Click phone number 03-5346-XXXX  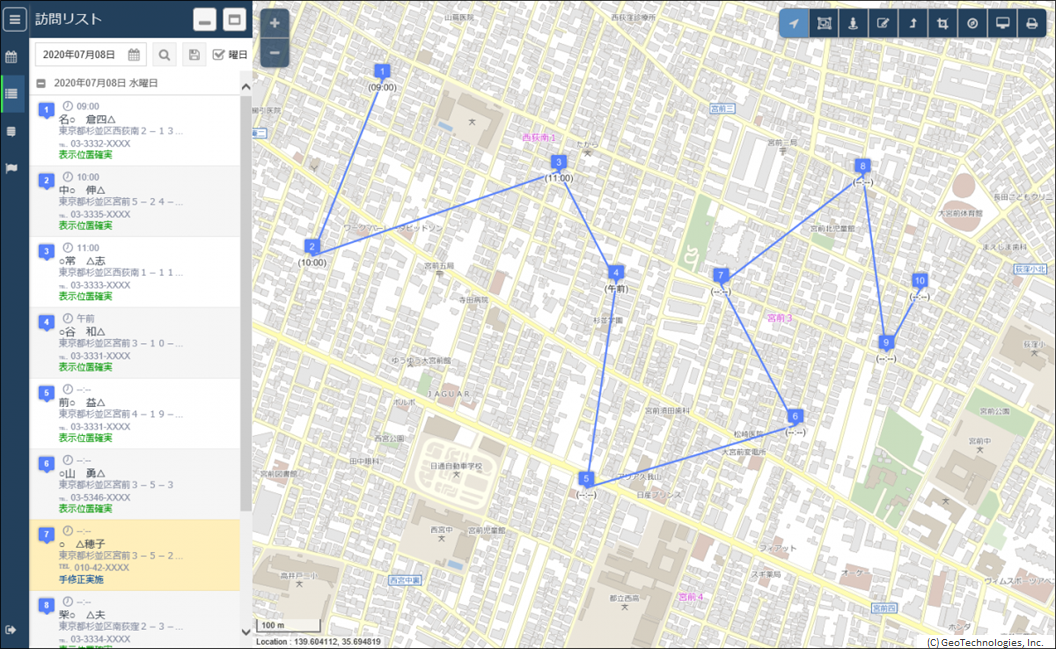(100, 498)
